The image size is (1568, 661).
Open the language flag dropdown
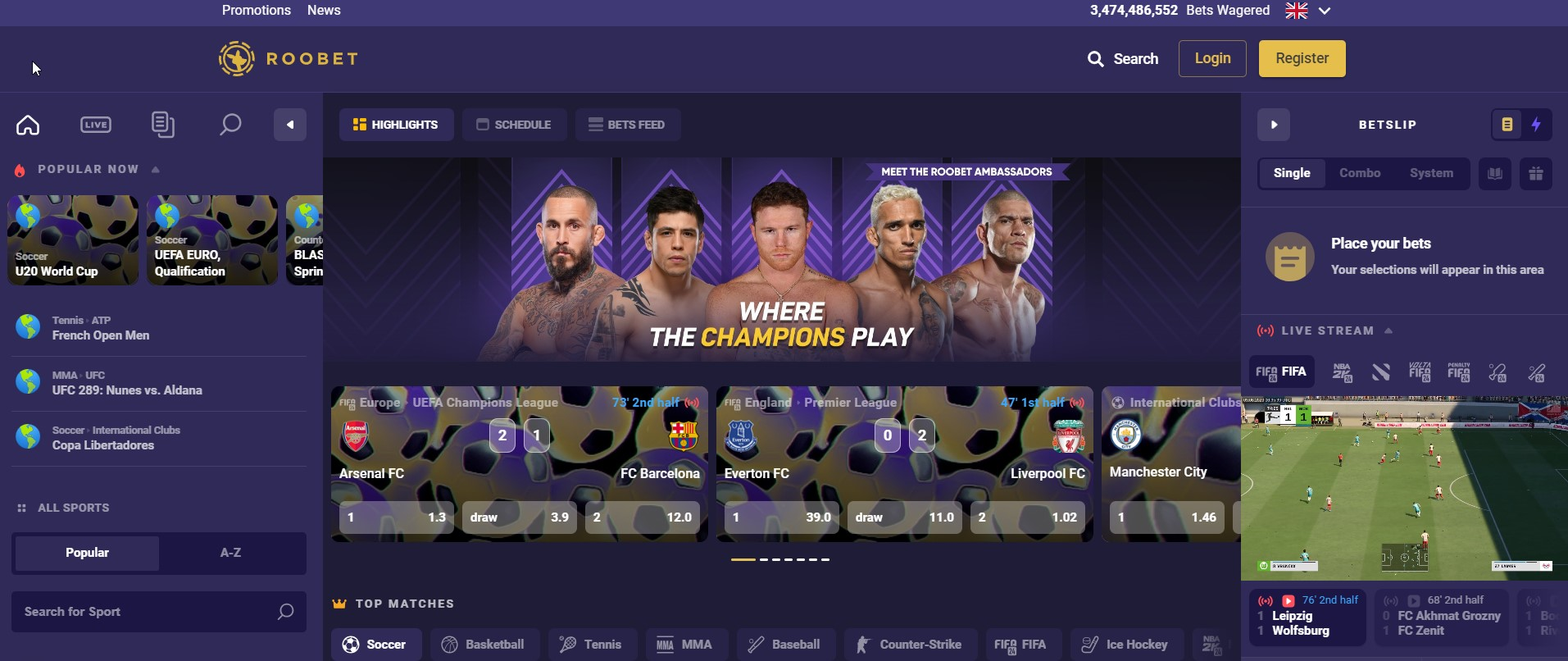coord(1308,11)
